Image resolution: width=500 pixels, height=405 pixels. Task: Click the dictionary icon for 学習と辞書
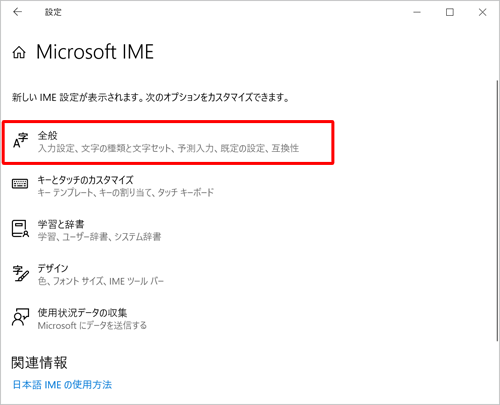point(20,229)
